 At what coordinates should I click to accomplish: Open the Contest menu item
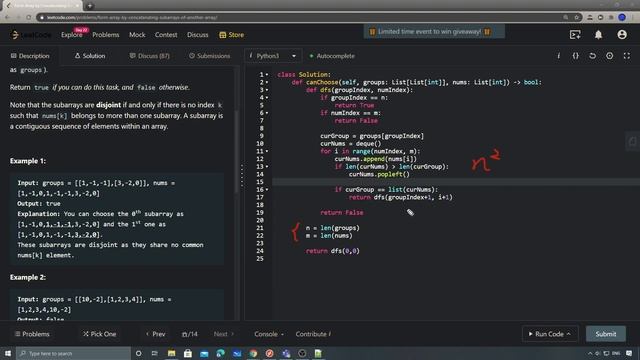[166, 35]
